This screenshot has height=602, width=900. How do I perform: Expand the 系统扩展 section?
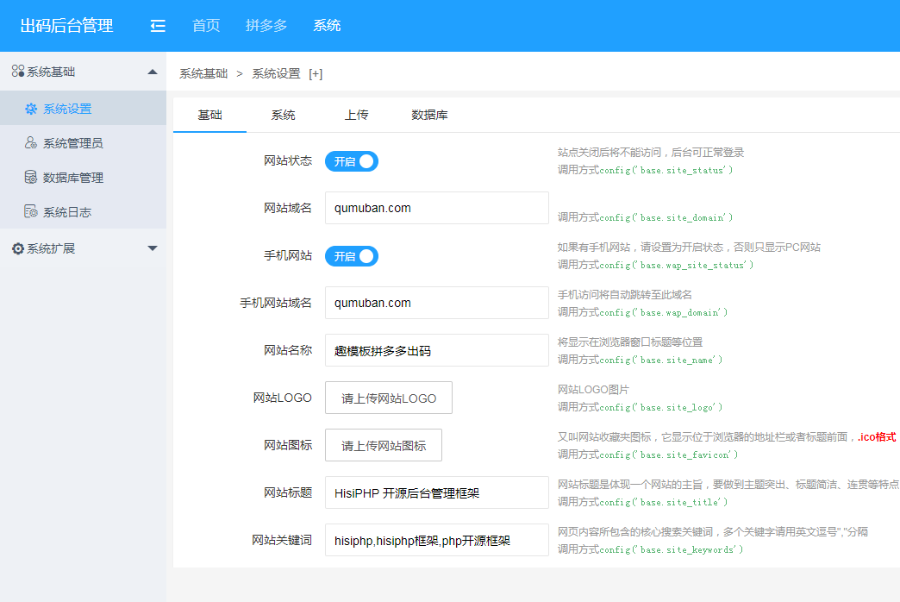click(152, 249)
